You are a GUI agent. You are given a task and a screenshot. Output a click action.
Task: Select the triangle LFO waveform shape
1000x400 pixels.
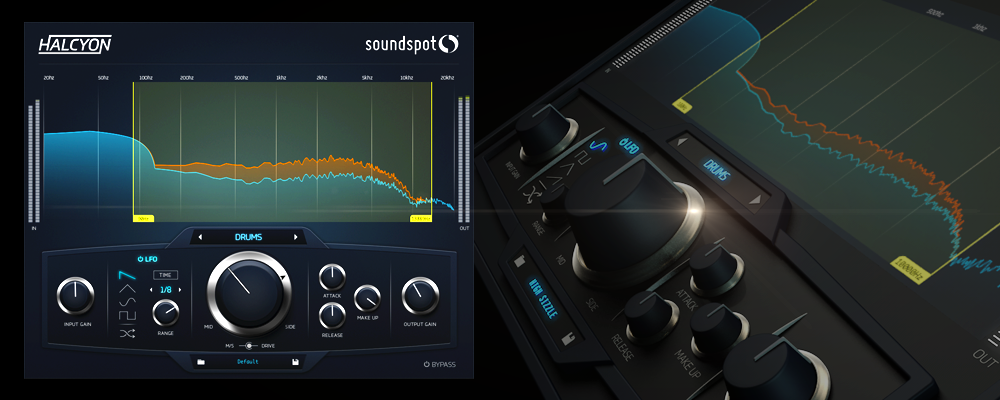tap(126, 289)
